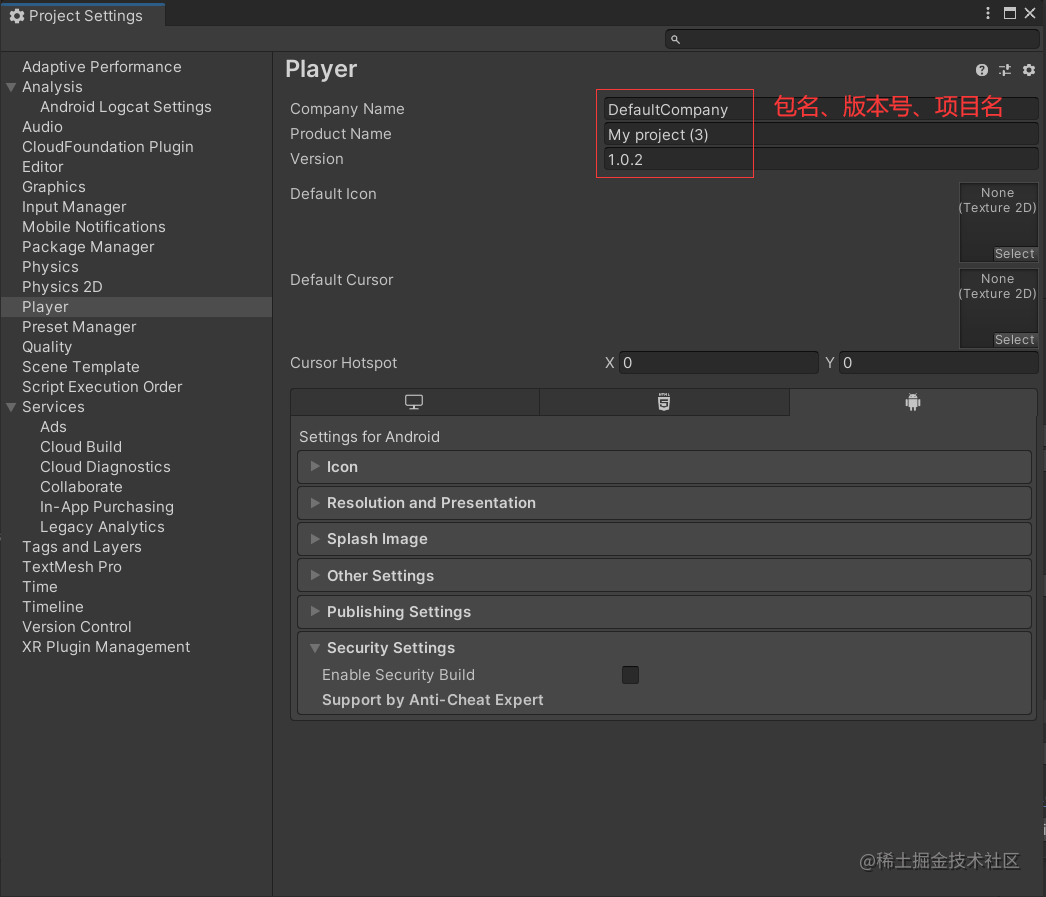The image size is (1046, 897).
Task: Open Physics settings
Action: [50, 267]
